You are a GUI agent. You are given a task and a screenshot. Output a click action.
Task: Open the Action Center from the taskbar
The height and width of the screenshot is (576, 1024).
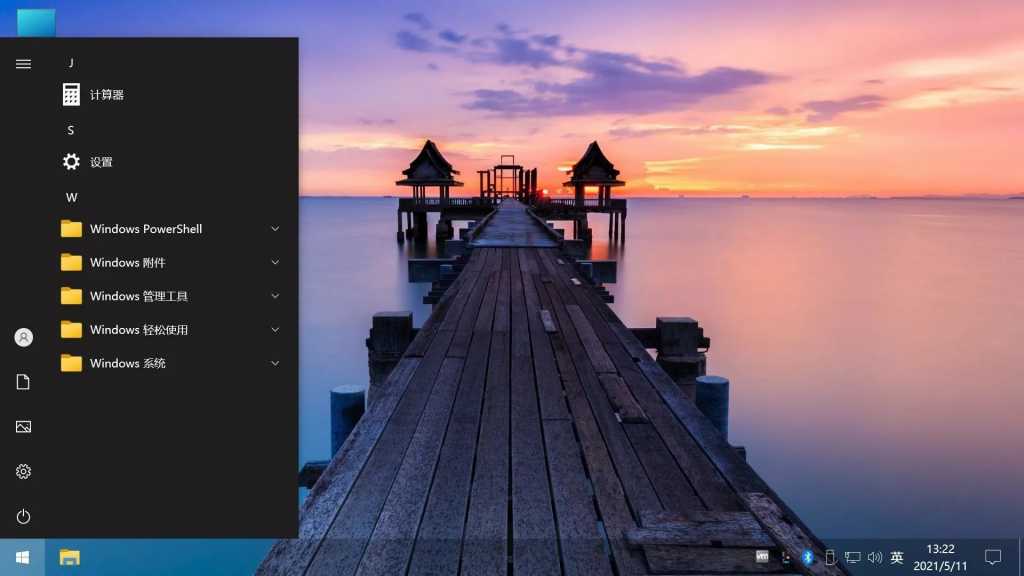pos(993,557)
